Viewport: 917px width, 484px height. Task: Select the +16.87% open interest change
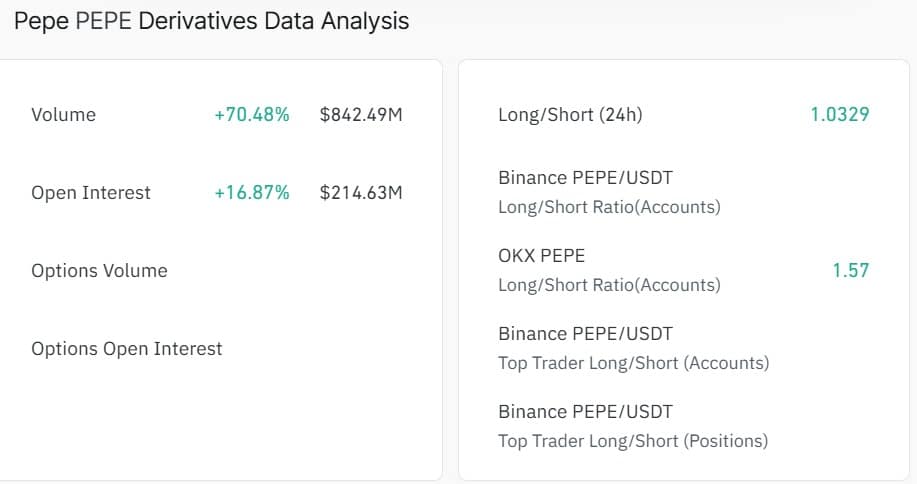[x=251, y=193]
